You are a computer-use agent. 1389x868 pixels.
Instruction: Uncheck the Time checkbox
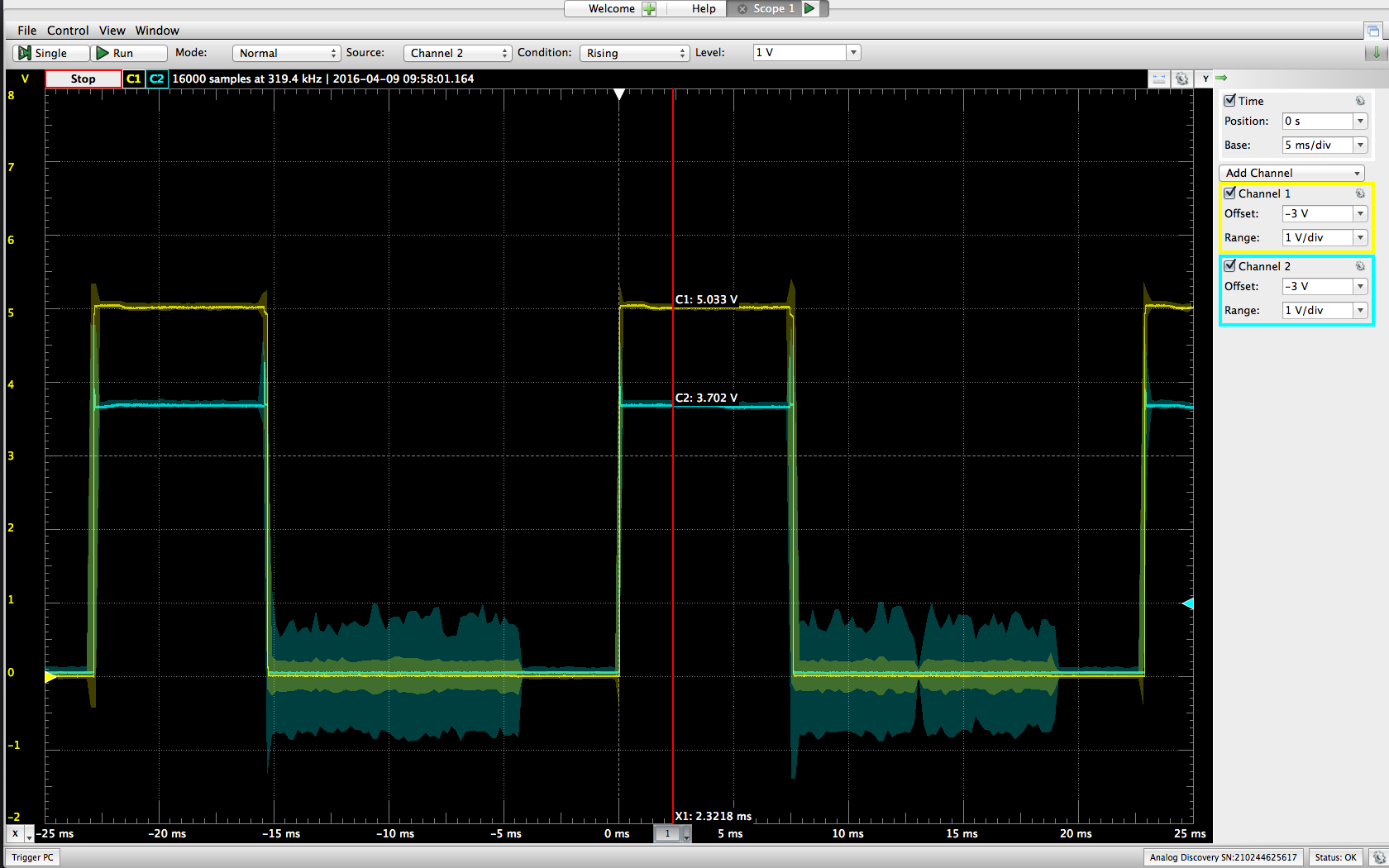tap(1230, 101)
